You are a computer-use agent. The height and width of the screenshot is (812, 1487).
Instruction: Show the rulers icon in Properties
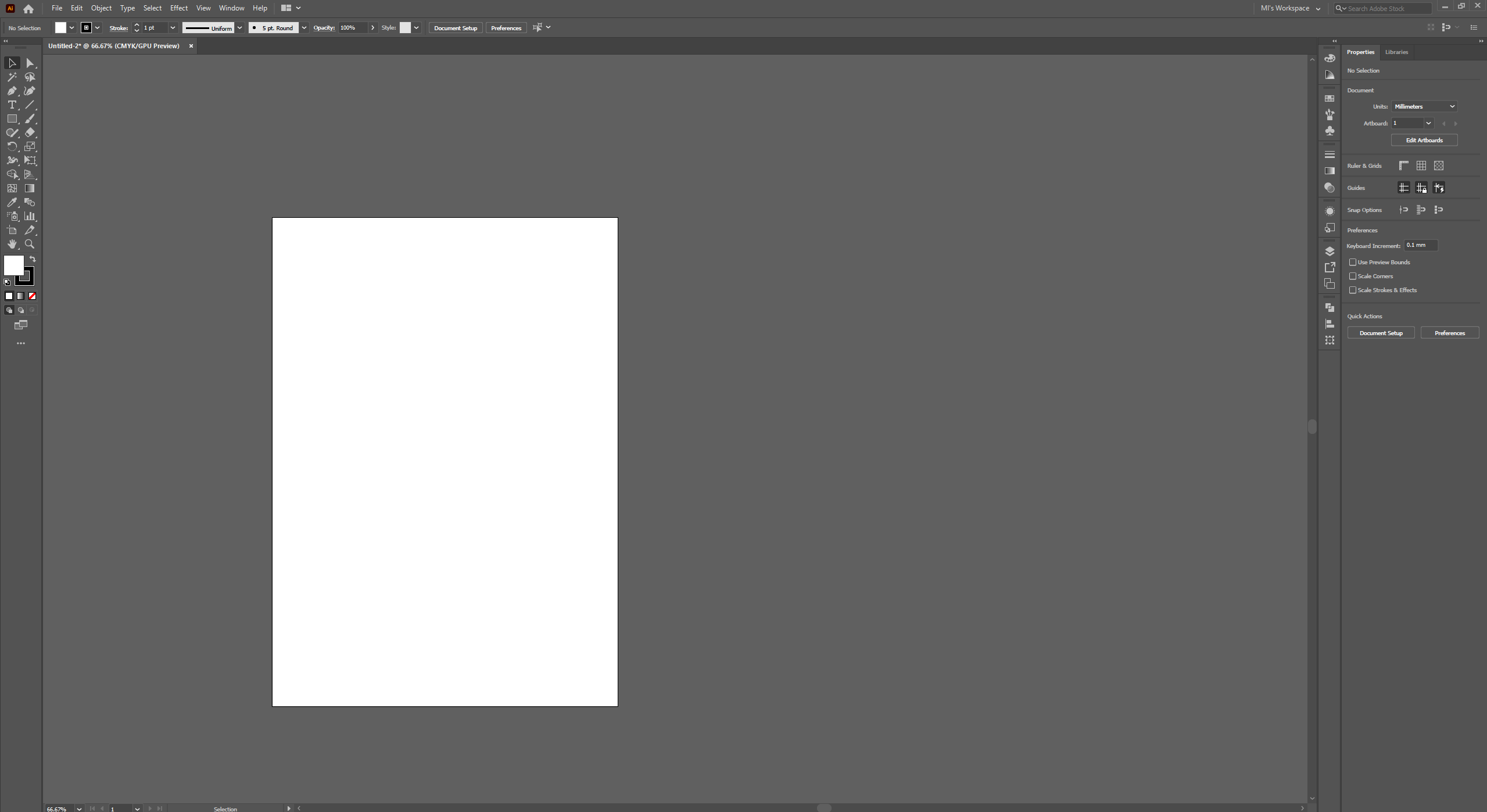coord(1403,166)
